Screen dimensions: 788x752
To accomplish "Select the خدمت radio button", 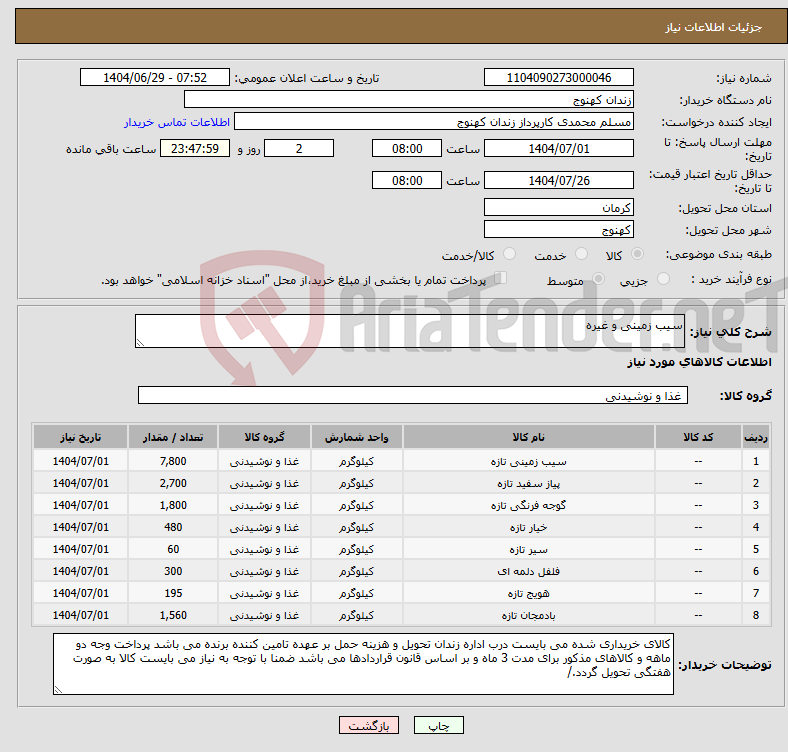I will (x=581, y=254).
